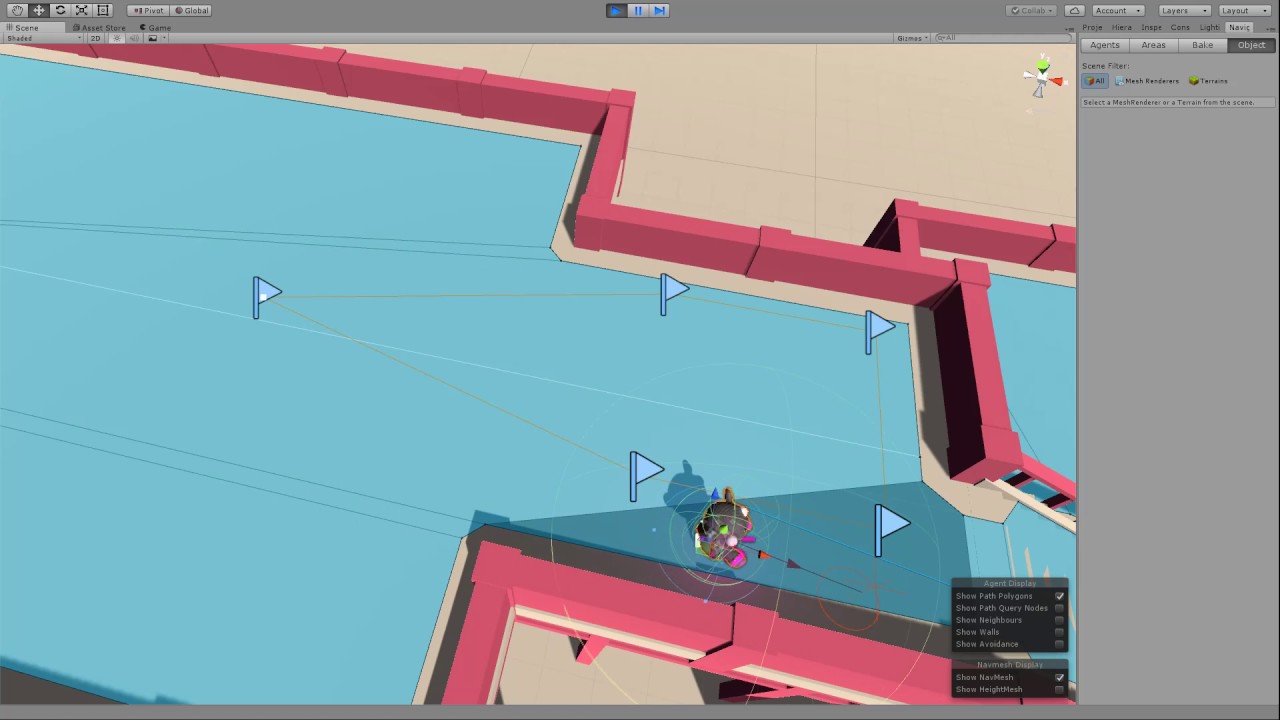1280x720 pixels.
Task: Filter scene by Terrains
Action: click(x=1208, y=81)
